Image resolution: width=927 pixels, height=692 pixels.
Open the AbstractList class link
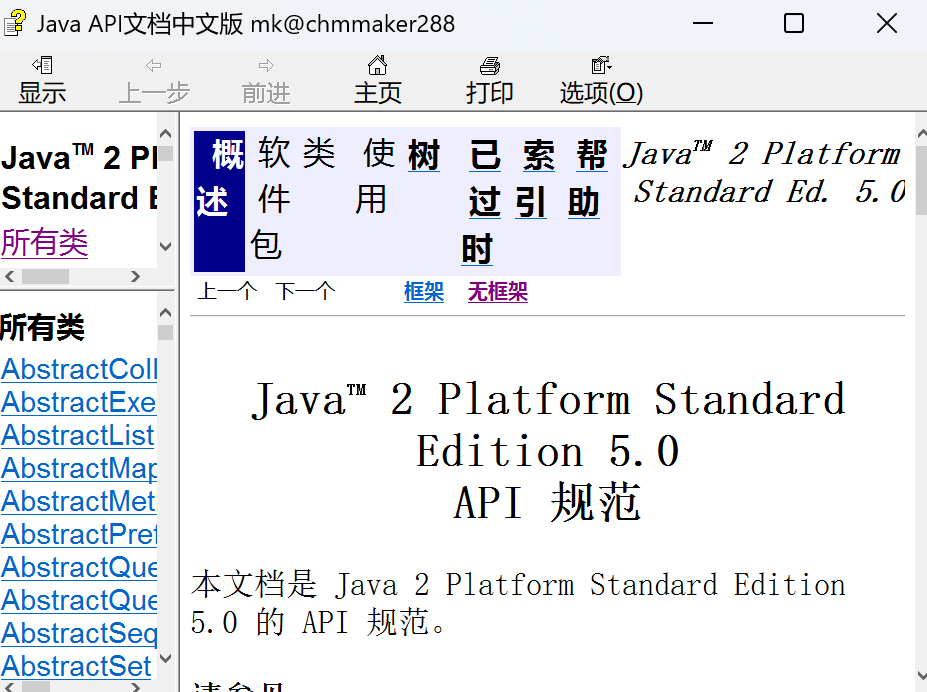point(77,436)
